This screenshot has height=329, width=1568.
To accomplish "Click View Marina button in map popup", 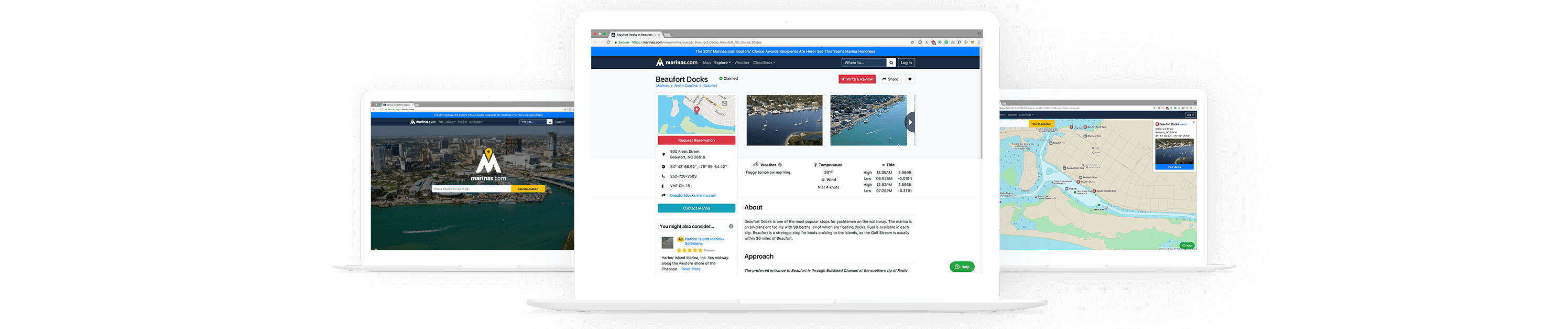I will coord(1174,167).
